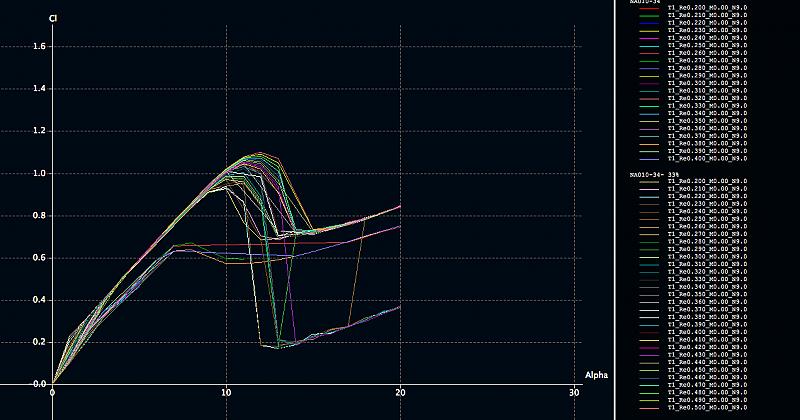The image size is (800, 420).
Task: Select T1_Re0.500_M0.00_N9.0 legend entry
Action: pos(707,408)
